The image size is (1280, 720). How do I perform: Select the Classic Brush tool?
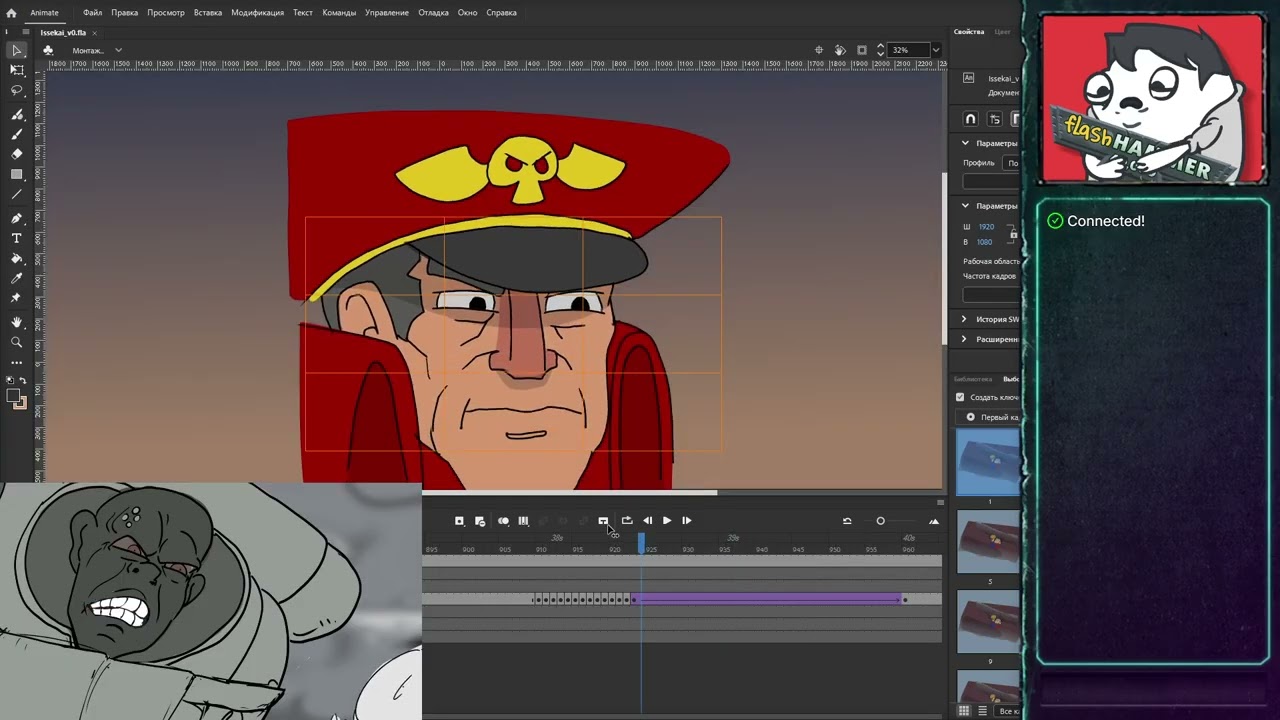(x=16, y=134)
